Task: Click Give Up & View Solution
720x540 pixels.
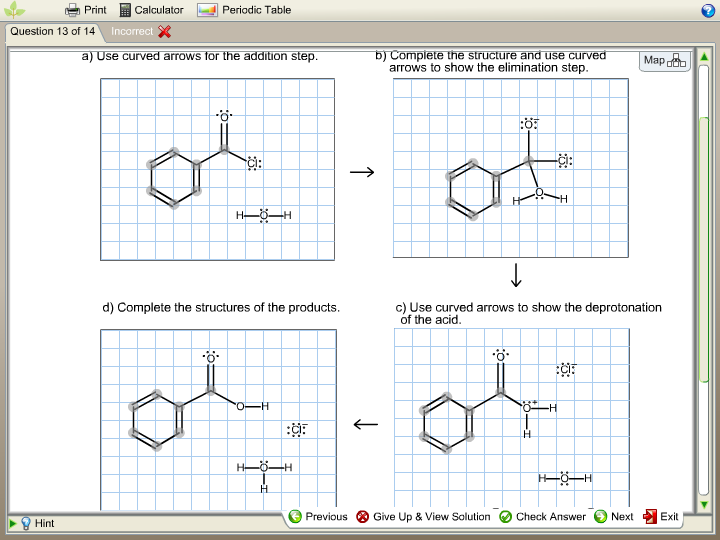Action: click(x=423, y=517)
